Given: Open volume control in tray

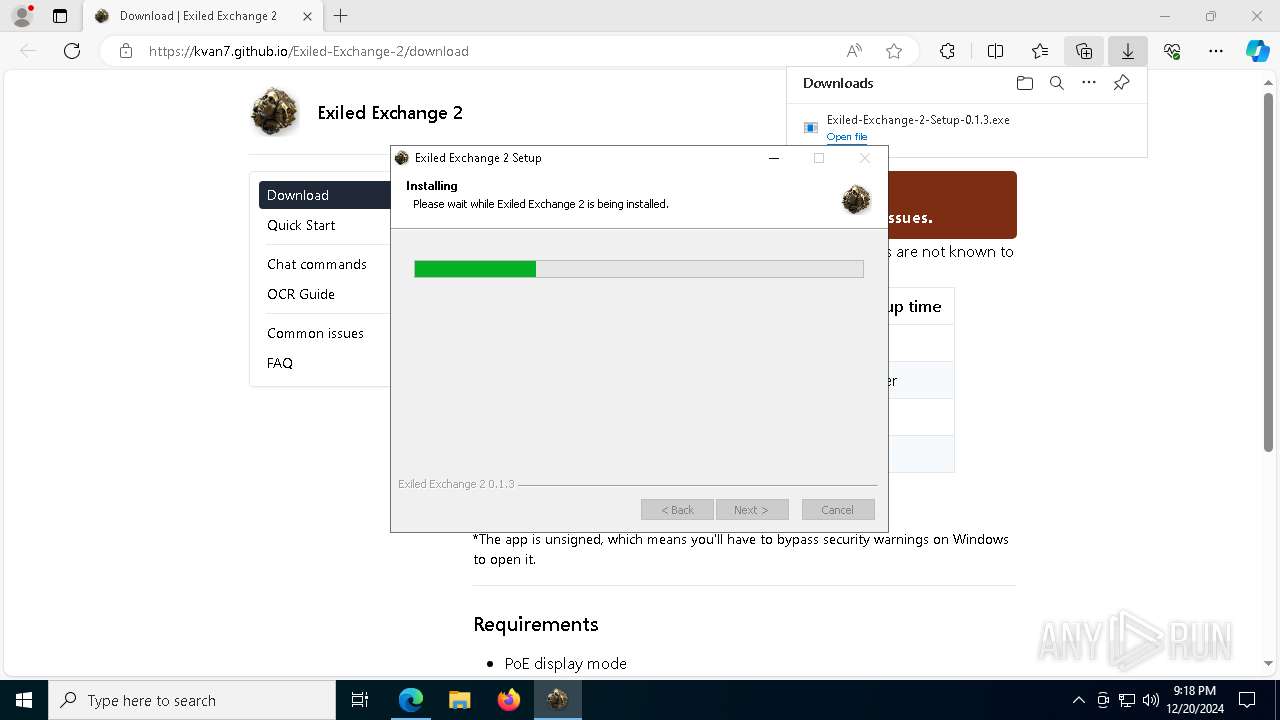Looking at the screenshot, I should (x=1151, y=700).
